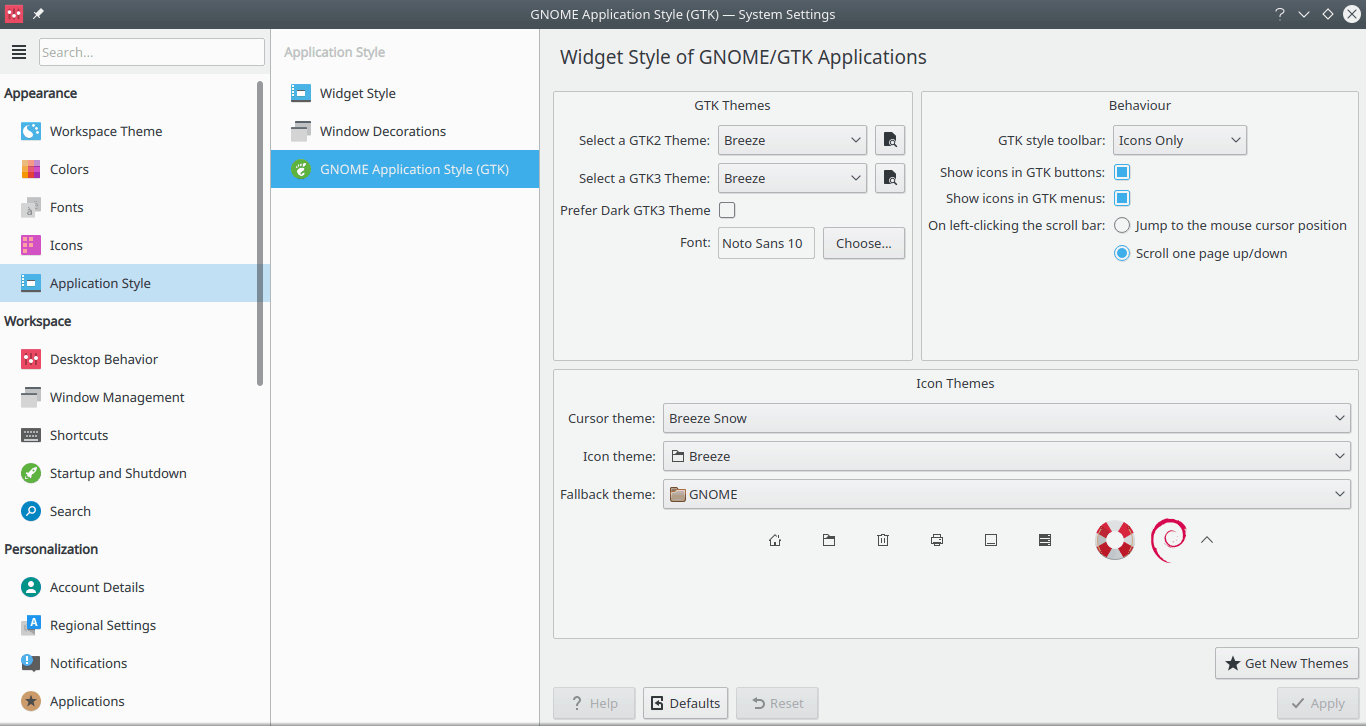
Task: Click the Colors sidebar icon
Action: (x=31, y=169)
